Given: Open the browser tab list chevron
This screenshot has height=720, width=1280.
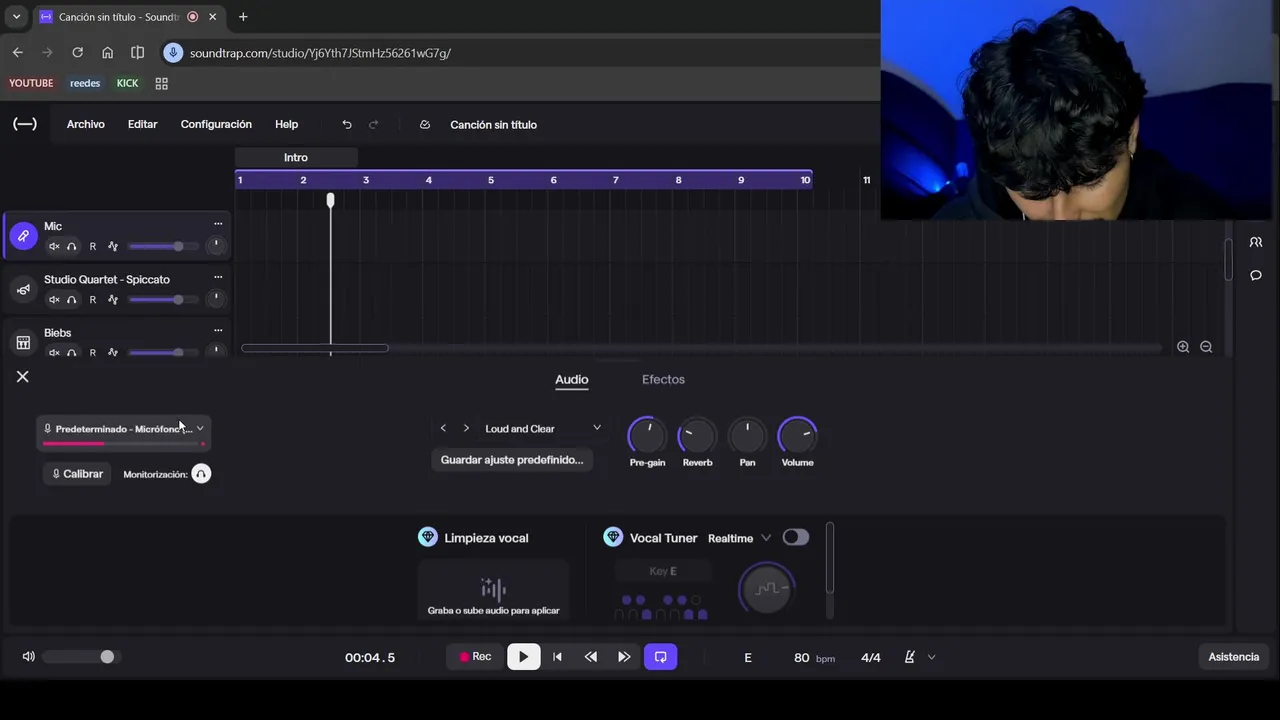Looking at the screenshot, I should 16,17.
